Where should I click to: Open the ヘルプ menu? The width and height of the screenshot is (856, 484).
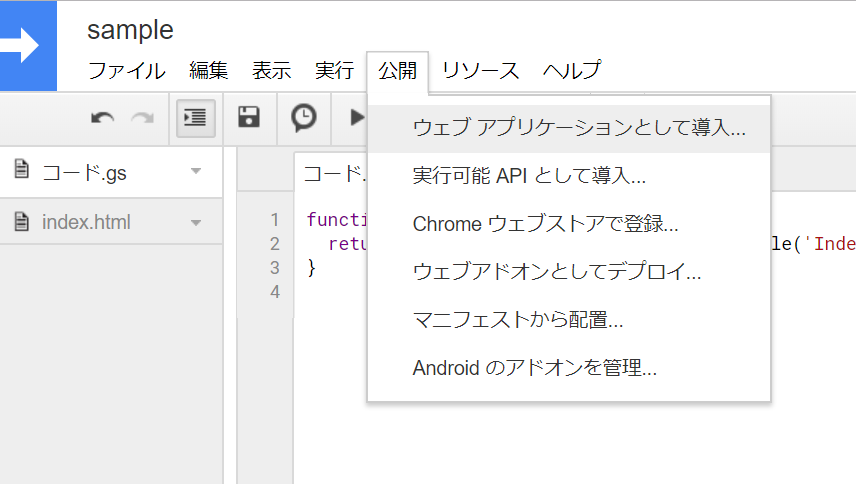[572, 71]
